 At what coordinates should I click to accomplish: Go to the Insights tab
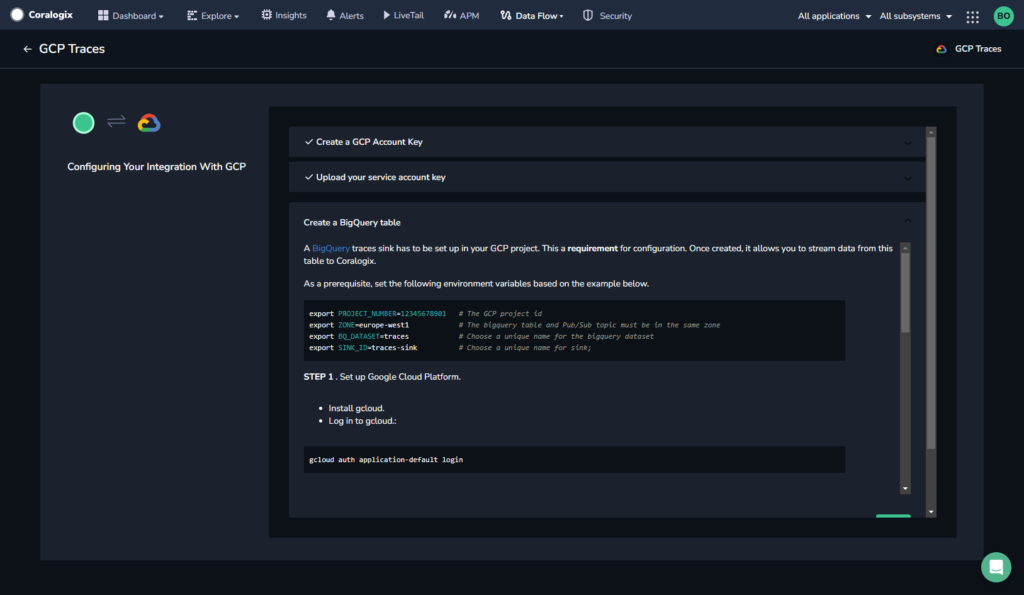point(284,15)
